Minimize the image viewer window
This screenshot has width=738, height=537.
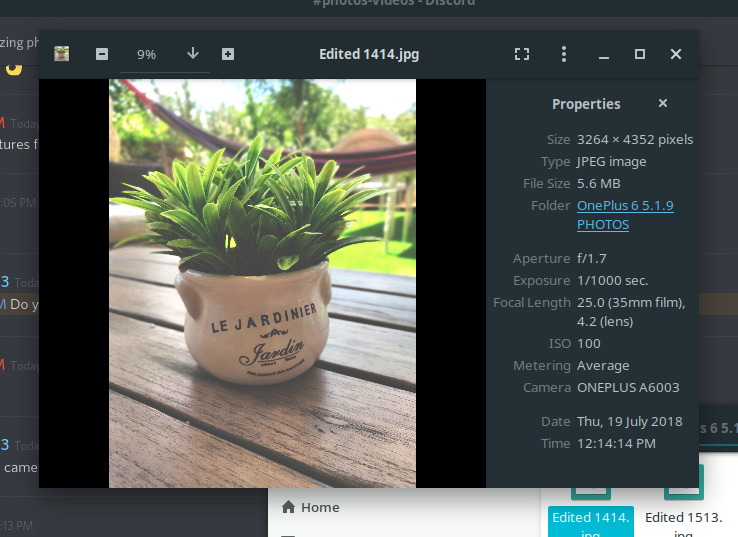coord(604,55)
